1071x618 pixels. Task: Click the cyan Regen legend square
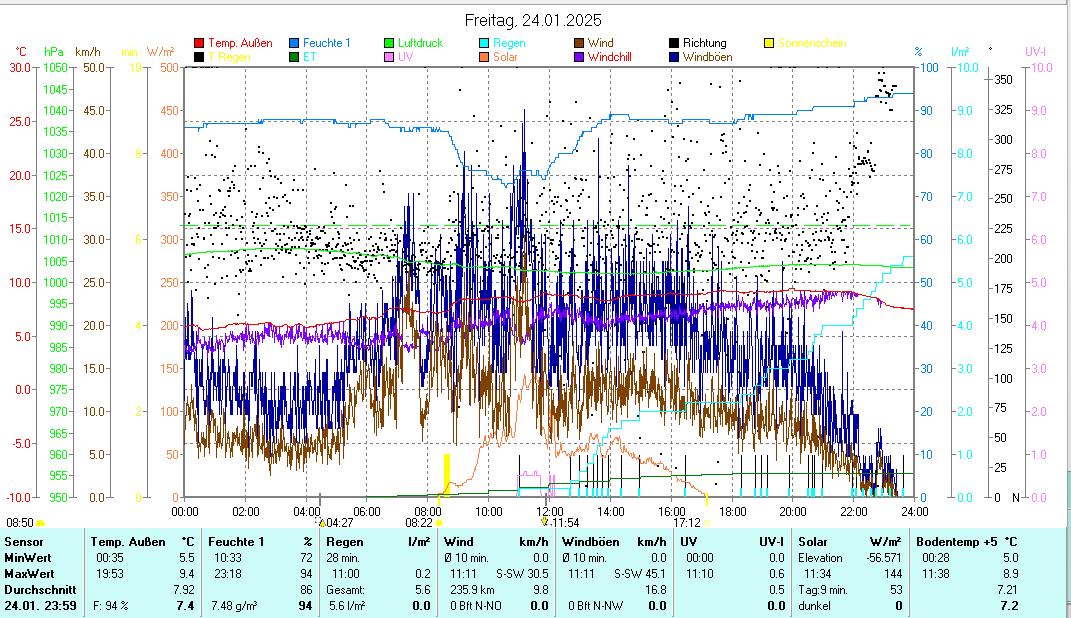(x=484, y=43)
